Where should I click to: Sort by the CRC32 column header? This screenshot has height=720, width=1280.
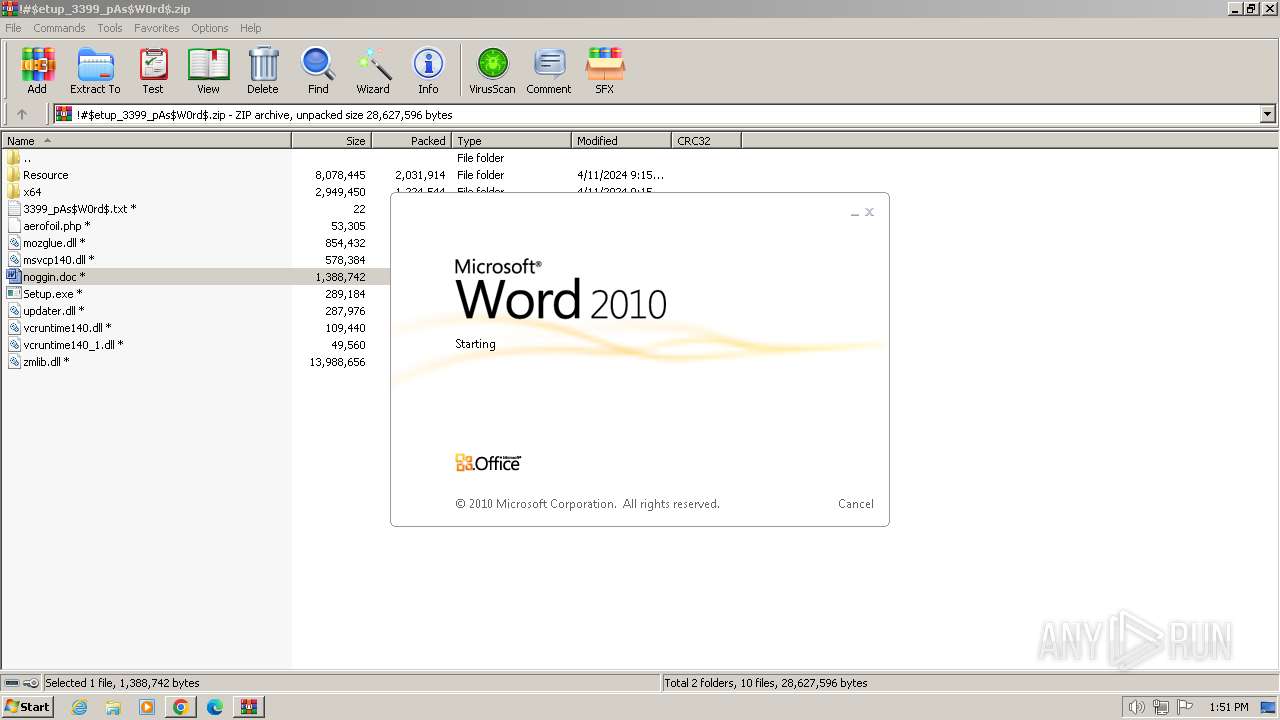coord(706,141)
